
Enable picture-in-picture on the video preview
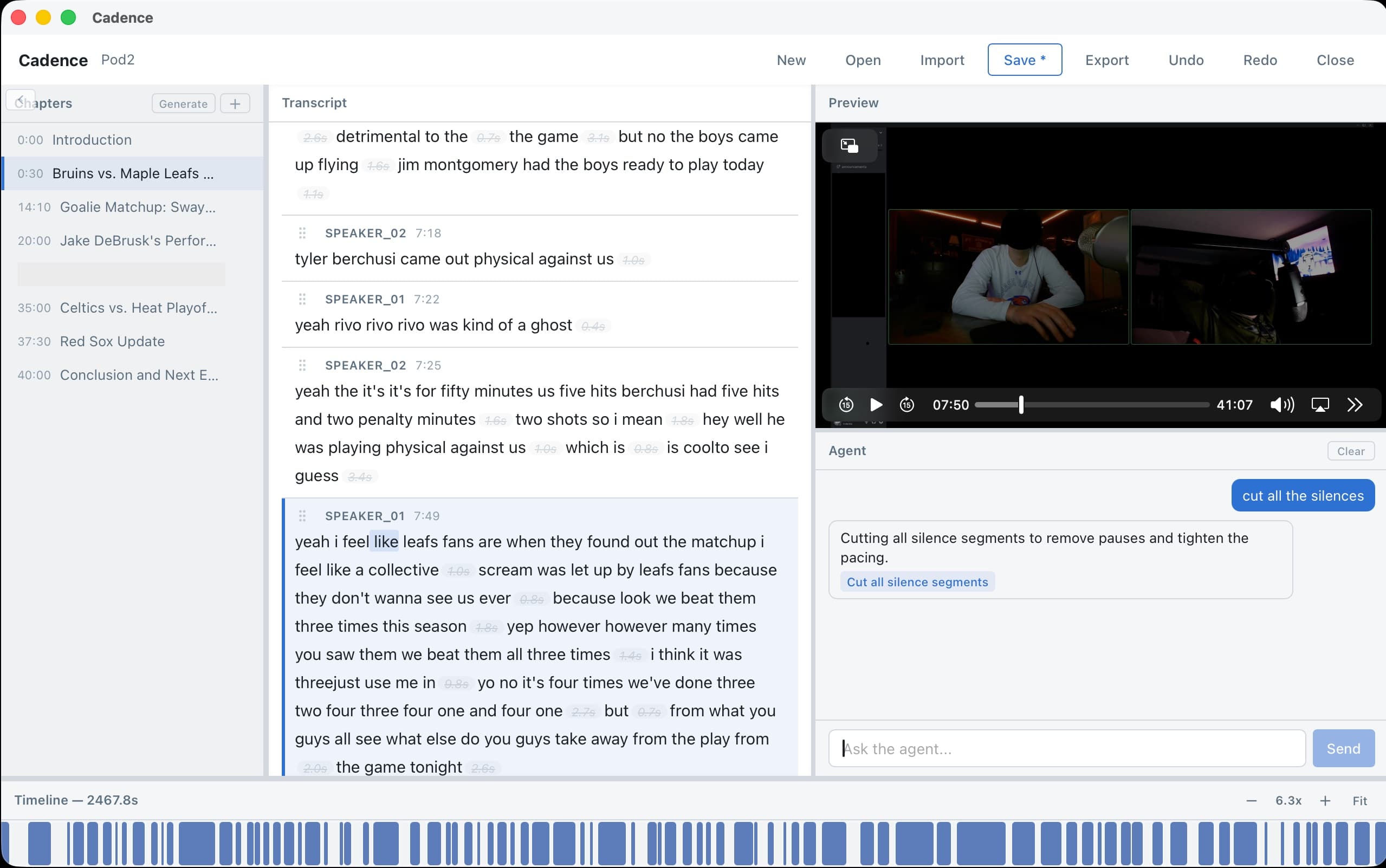pyautogui.click(x=849, y=145)
